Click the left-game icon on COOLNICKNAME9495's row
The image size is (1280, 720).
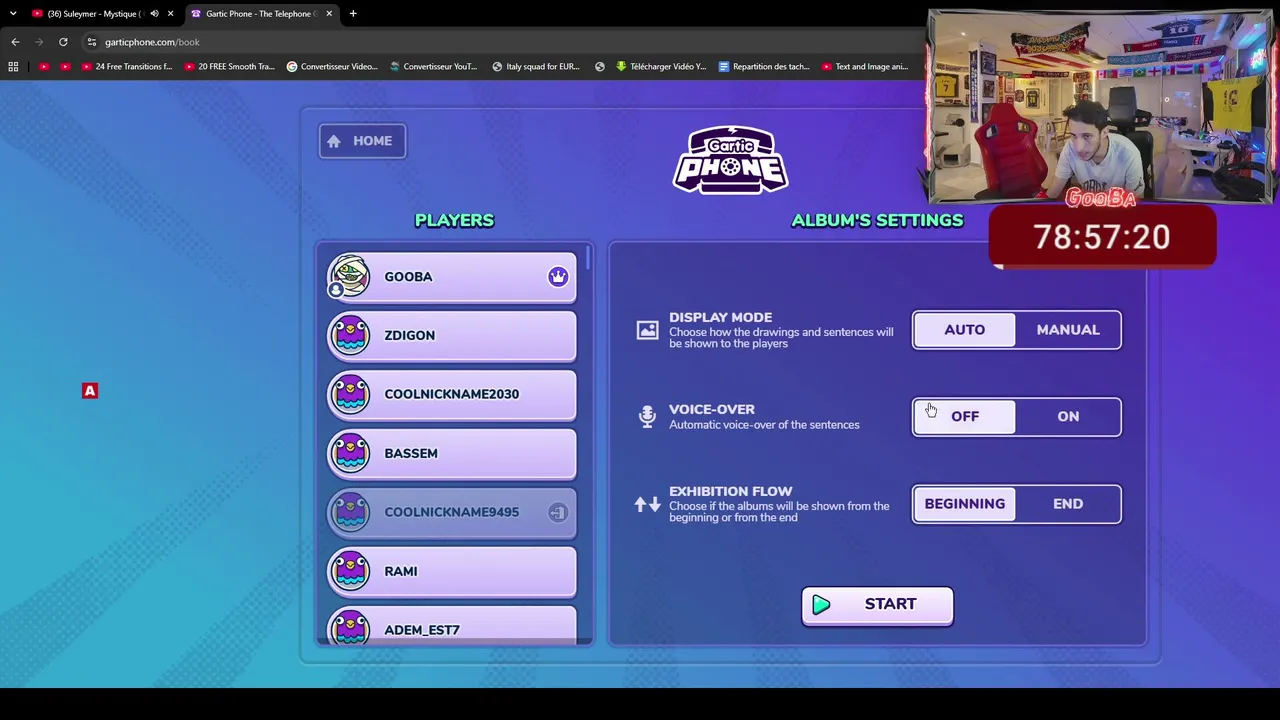pyautogui.click(x=558, y=512)
